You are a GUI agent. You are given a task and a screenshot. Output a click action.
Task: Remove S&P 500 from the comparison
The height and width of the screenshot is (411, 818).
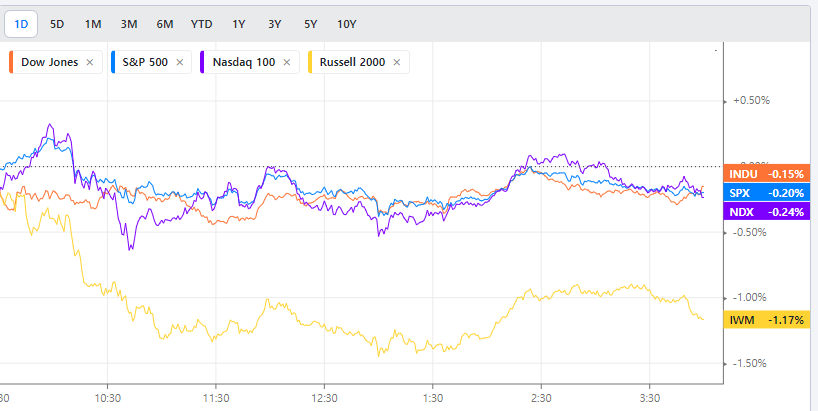pyautogui.click(x=180, y=62)
